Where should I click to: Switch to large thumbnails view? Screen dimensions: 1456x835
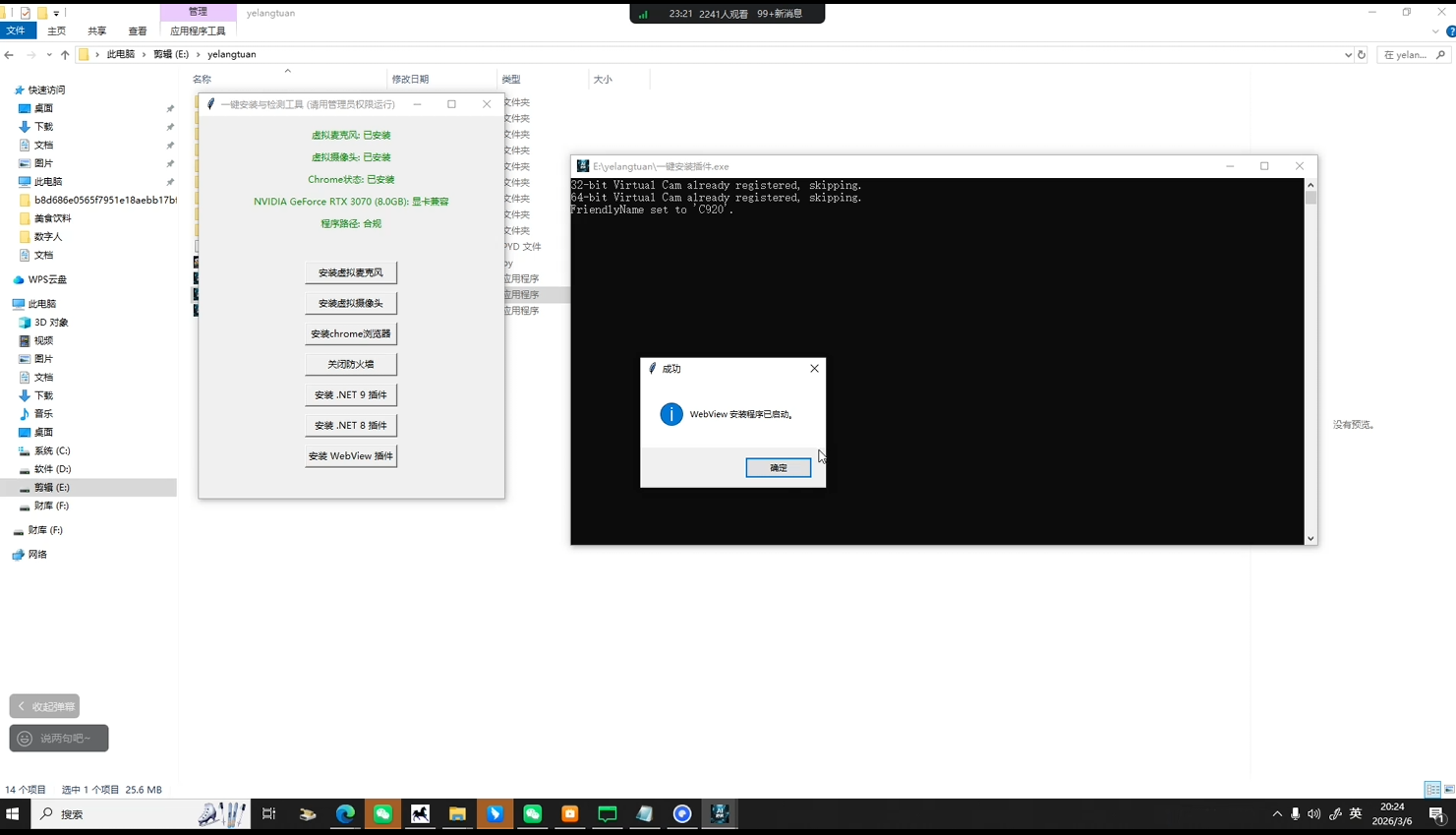coord(1449,790)
